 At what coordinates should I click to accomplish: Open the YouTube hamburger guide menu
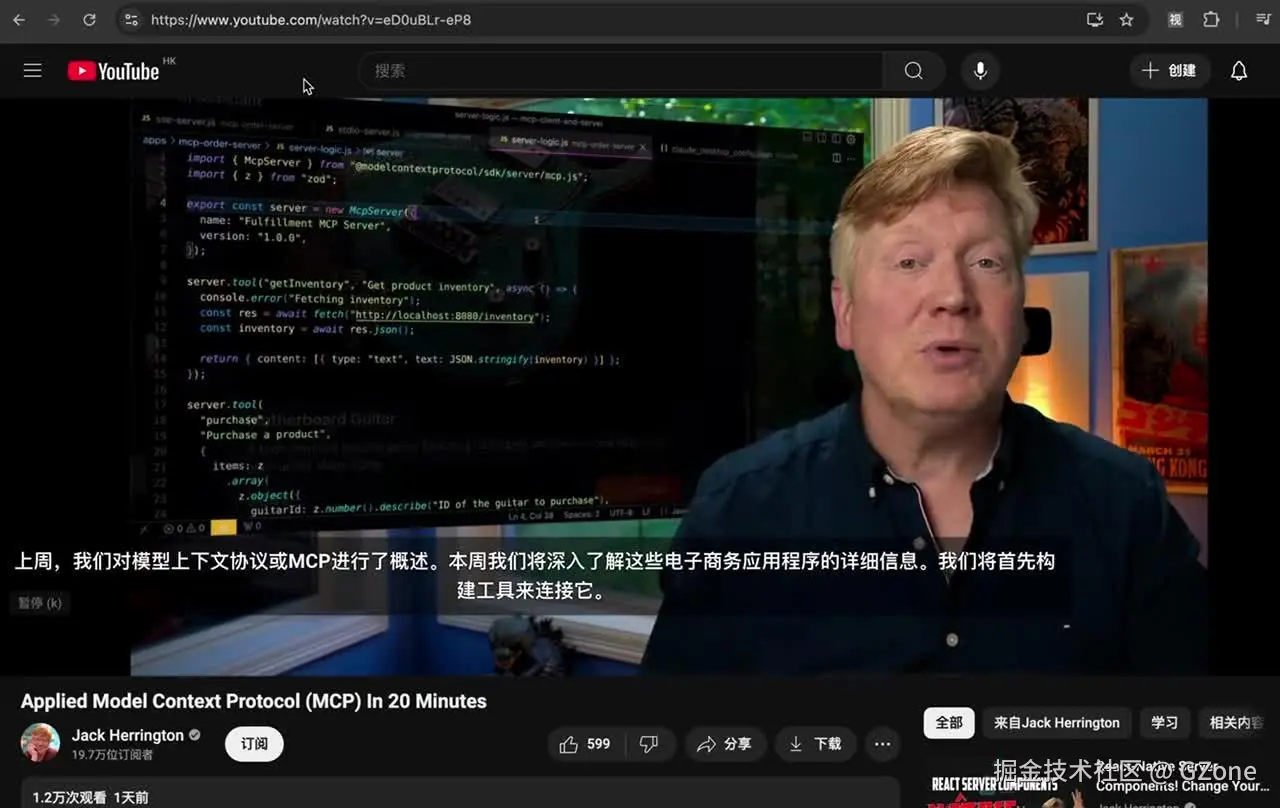(33, 71)
